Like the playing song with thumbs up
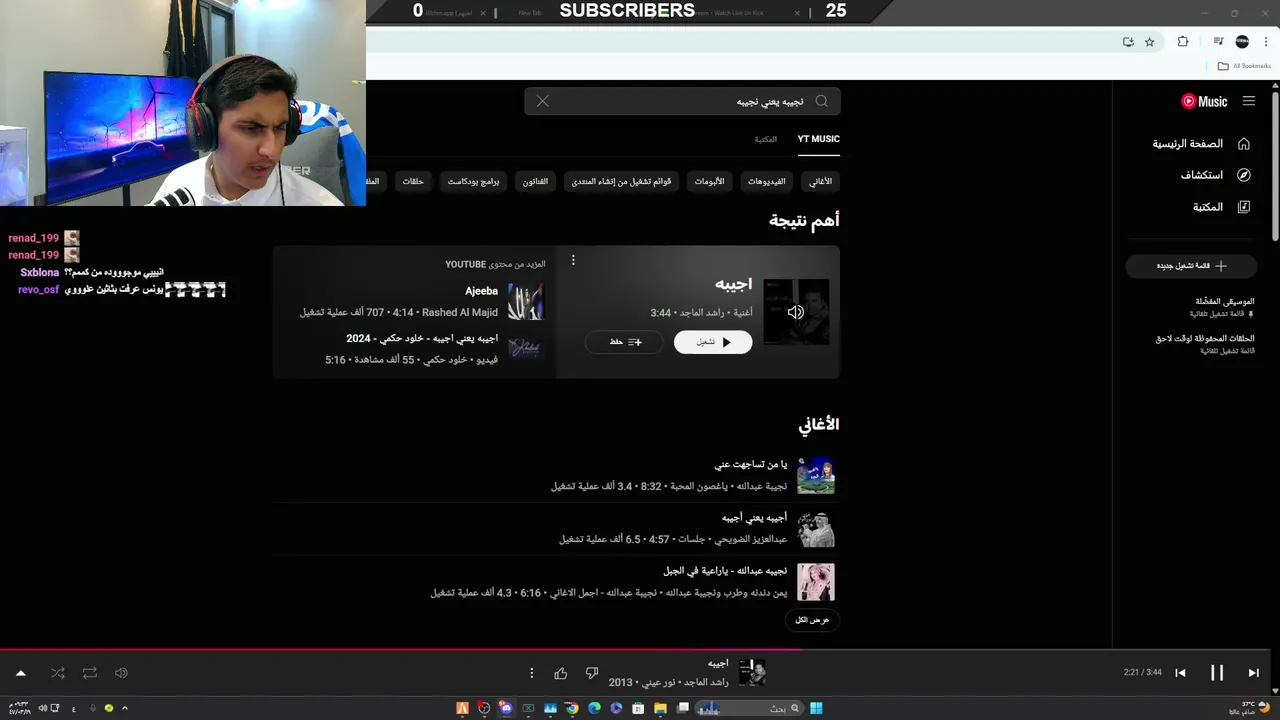The height and width of the screenshot is (720, 1280). click(561, 673)
